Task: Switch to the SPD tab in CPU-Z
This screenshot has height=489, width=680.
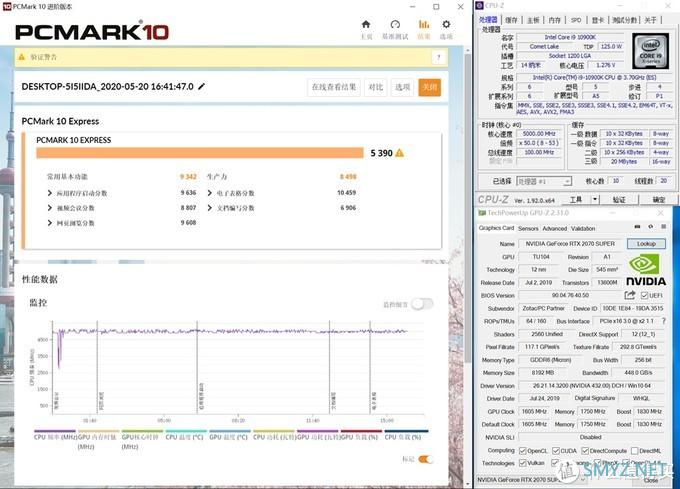Action: [x=576, y=20]
